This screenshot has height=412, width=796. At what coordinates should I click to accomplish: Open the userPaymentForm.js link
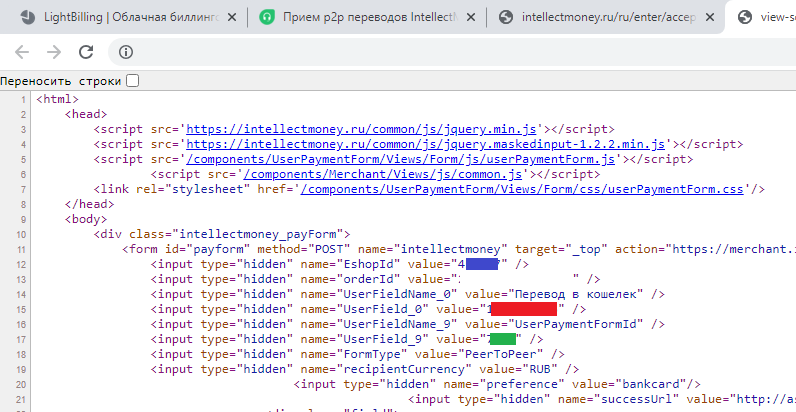coord(401,159)
